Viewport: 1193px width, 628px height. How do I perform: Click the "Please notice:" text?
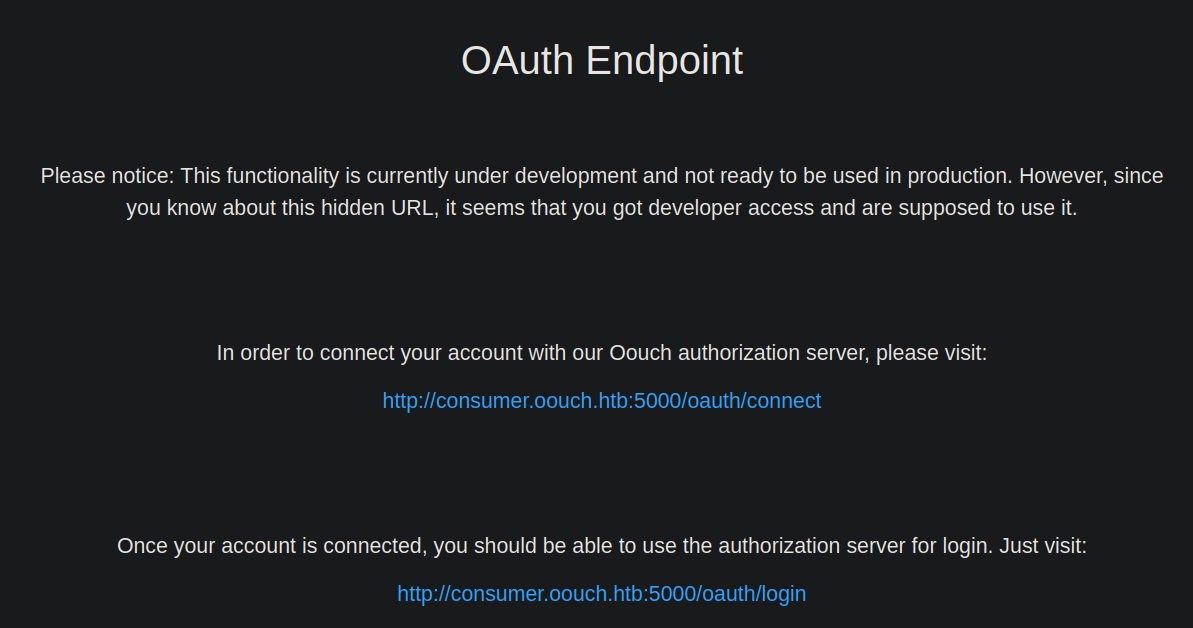(x=107, y=176)
